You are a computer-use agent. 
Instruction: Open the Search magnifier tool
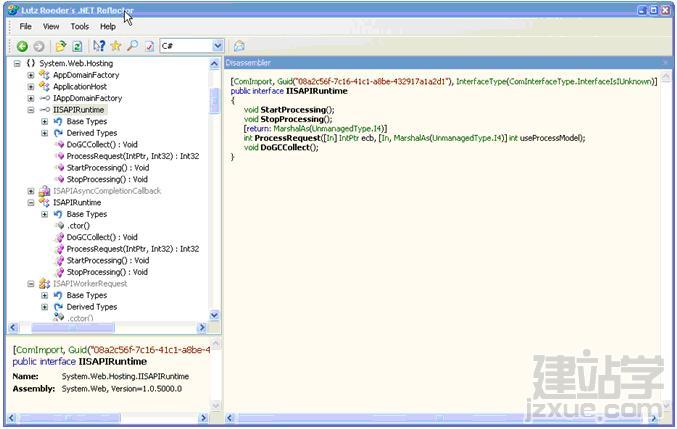[133, 46]
